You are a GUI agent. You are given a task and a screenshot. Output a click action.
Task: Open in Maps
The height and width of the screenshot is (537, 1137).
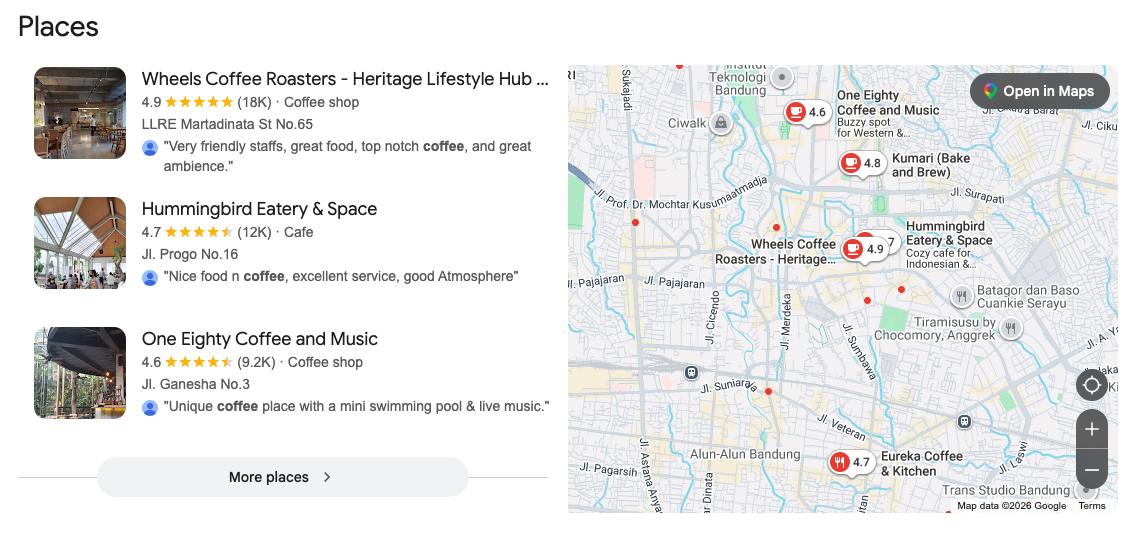(x=1040, y=91)
